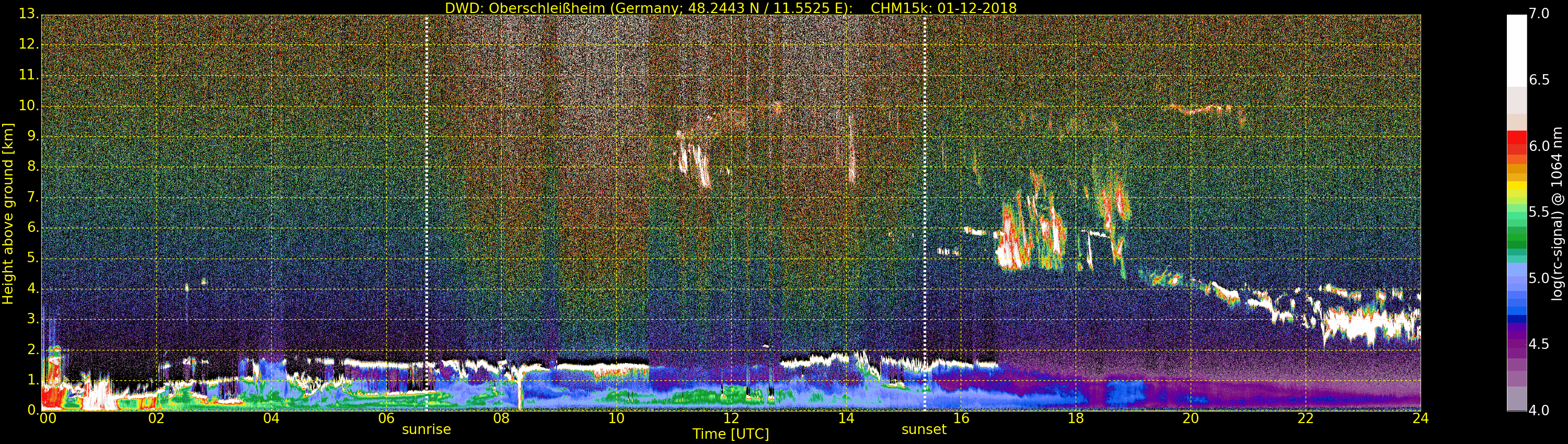Image resolution: width=1568 pixels, height=444 pixels.
Task: Click the '08' time tick label
Action: tap(501, 418)
